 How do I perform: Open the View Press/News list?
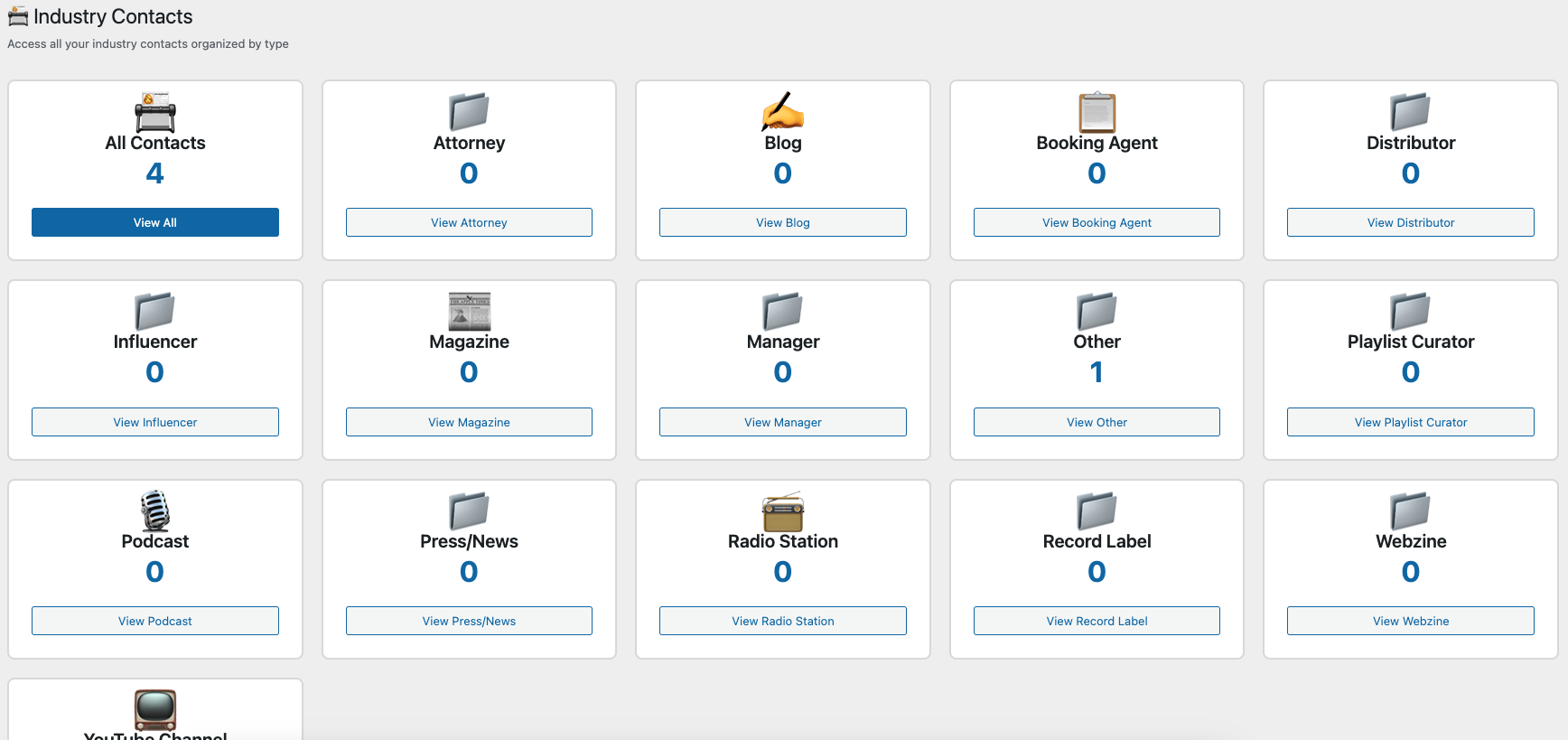click(x=469, y=621)
